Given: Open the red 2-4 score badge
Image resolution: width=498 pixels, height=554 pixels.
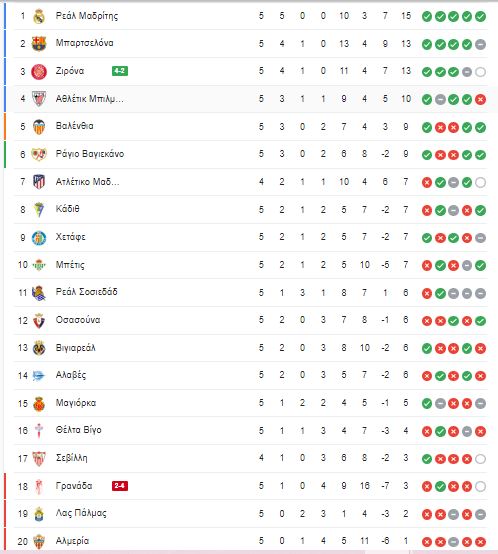Looking at the screenshot, I should (120, 486).
